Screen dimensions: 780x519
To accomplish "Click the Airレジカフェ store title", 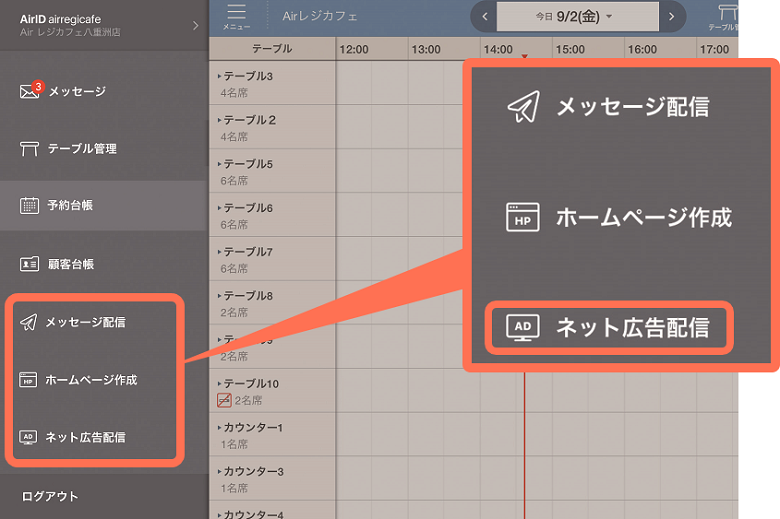I will [320, 16].
